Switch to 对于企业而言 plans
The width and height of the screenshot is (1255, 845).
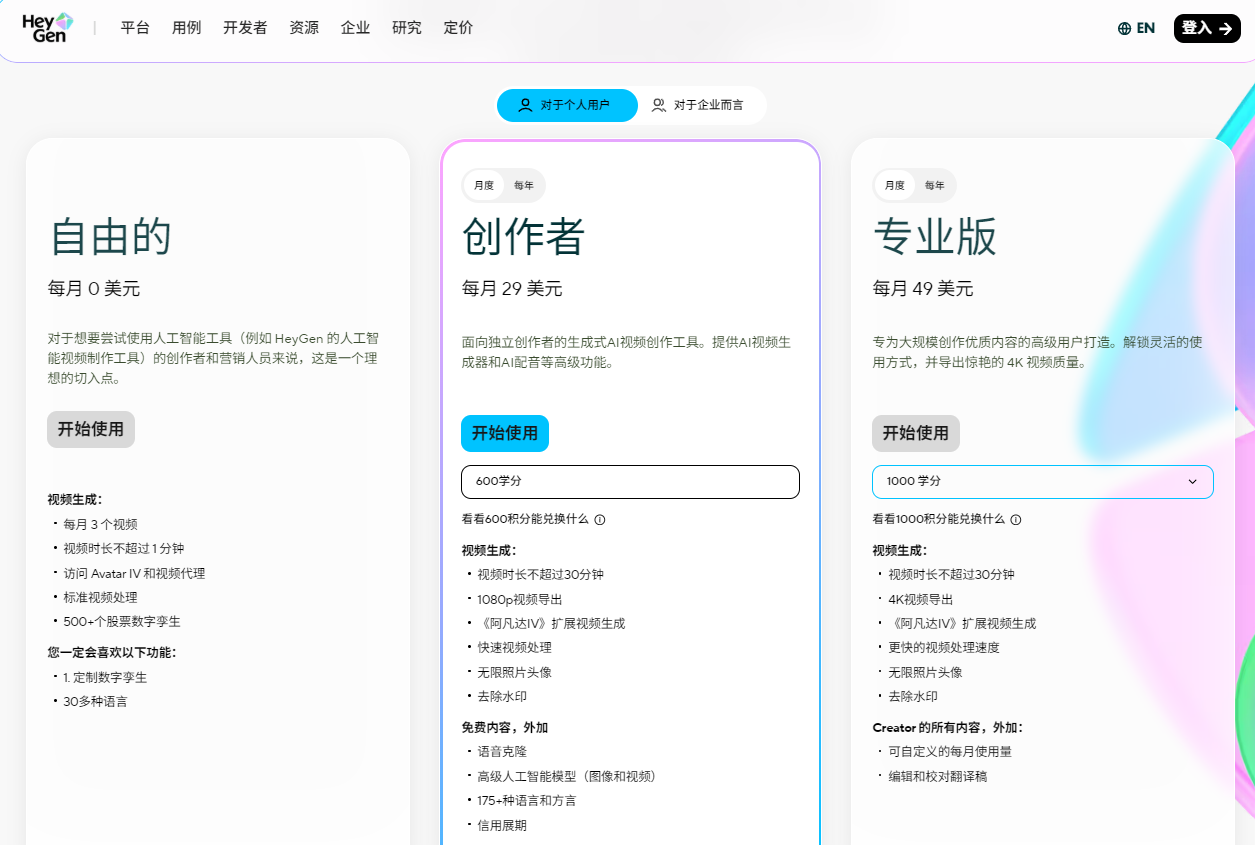[698, 105]
